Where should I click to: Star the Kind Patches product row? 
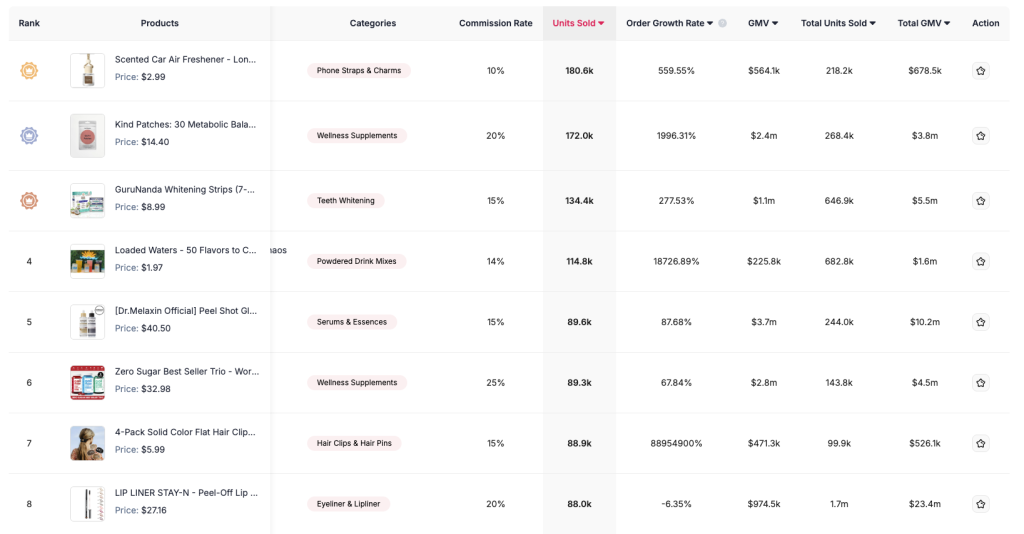[x=980, y=136]
